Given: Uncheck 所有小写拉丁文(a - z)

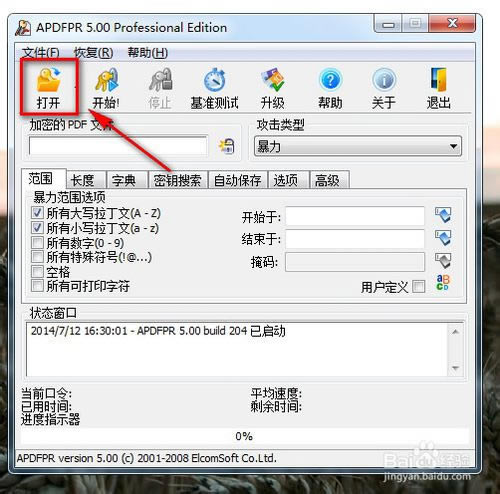Looking at the screenshot, I should pyautogui.click(x=37, y=227).
